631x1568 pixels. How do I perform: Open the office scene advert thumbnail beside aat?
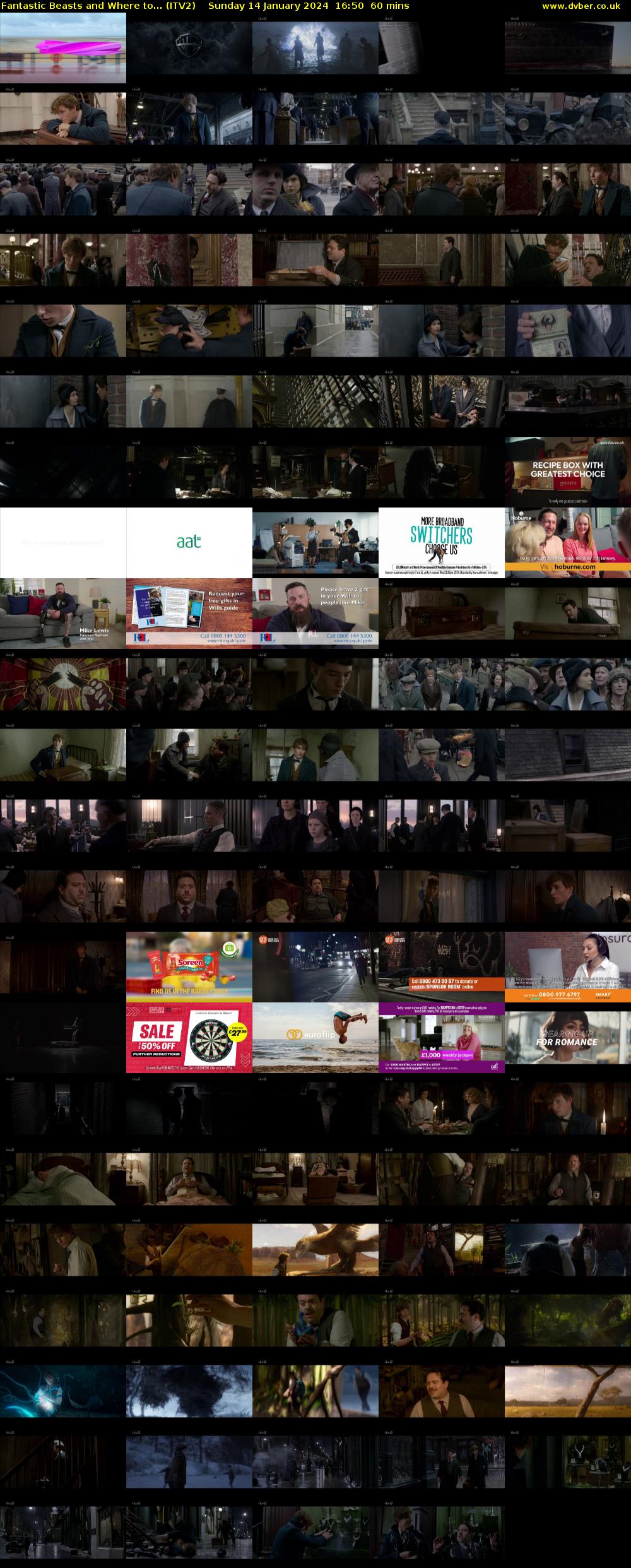click(315, 543)
